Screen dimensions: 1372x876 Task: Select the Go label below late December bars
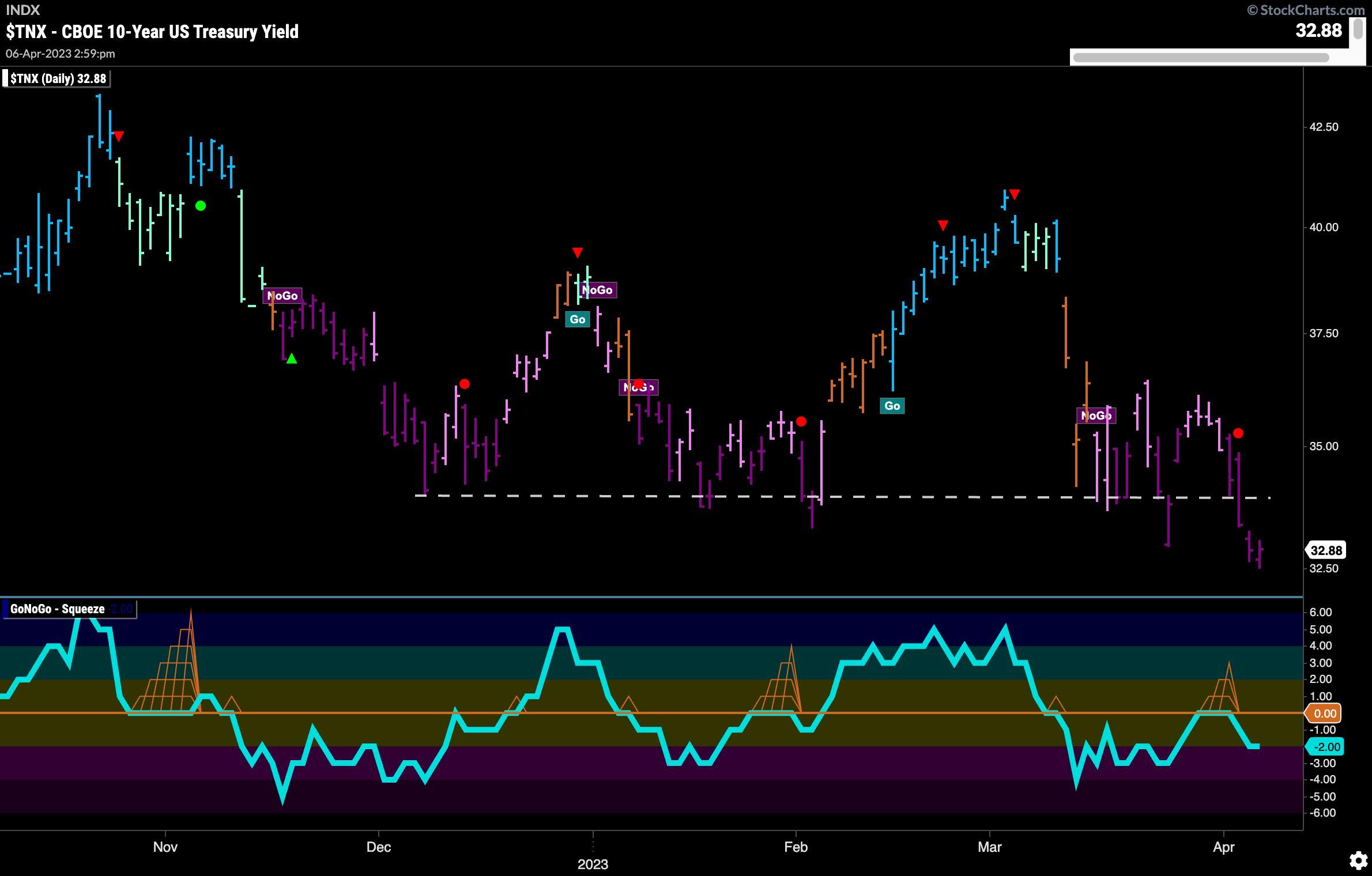pos(577,319)
